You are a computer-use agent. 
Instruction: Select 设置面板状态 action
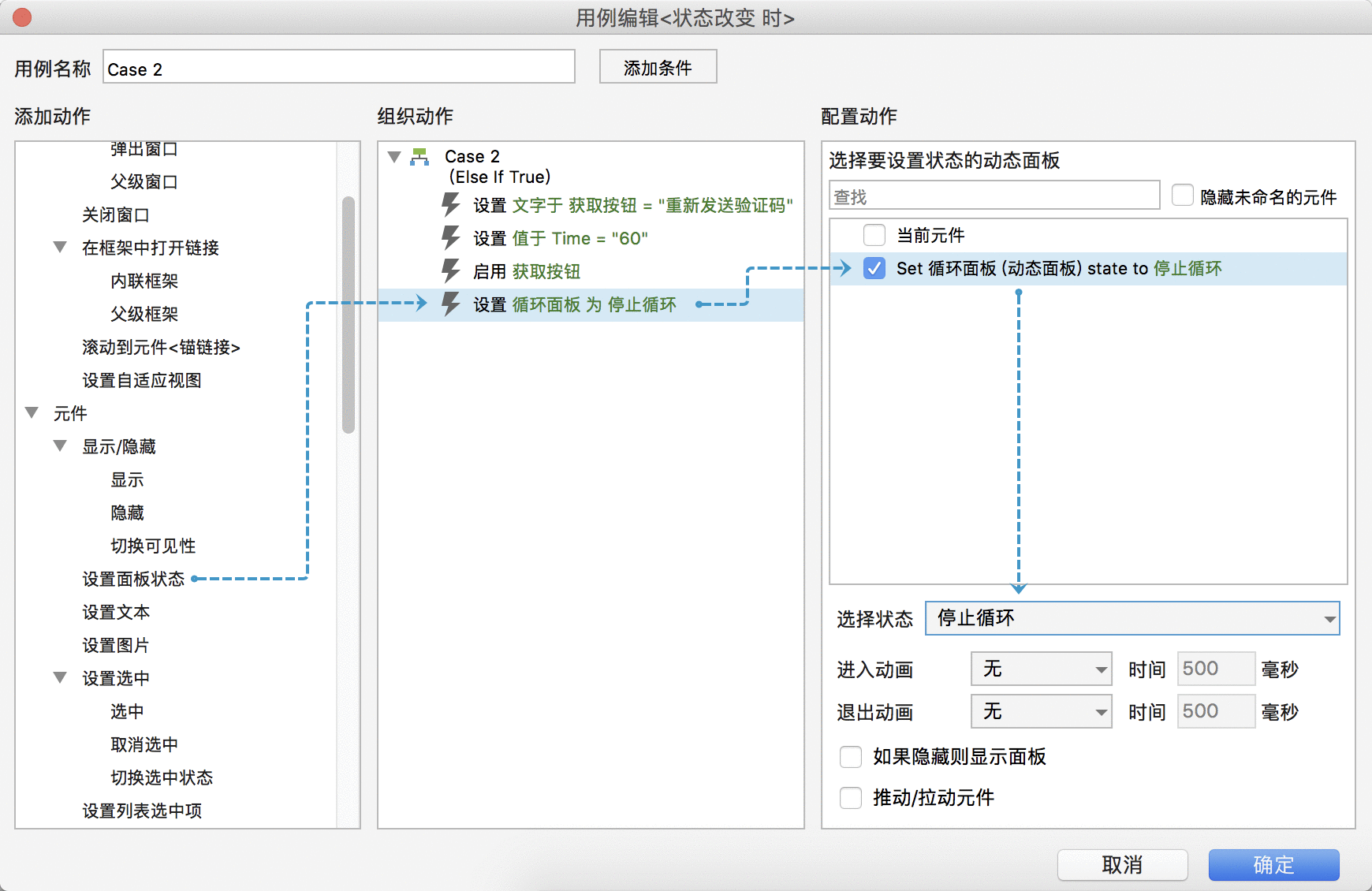[133, 579]
